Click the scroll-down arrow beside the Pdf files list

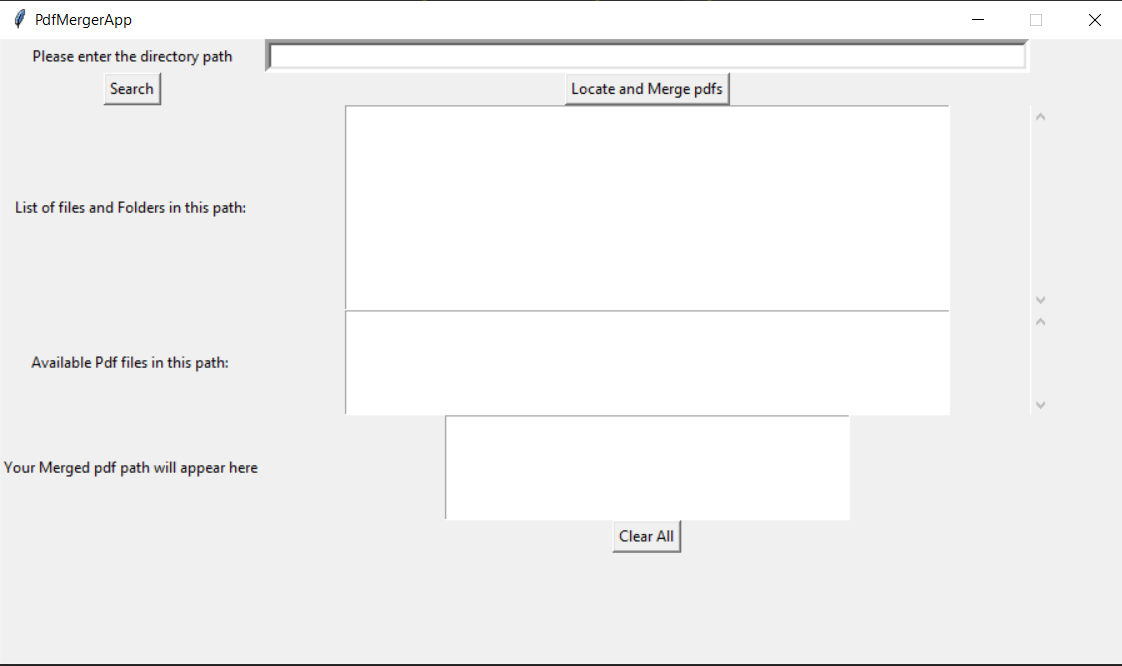1040,404
